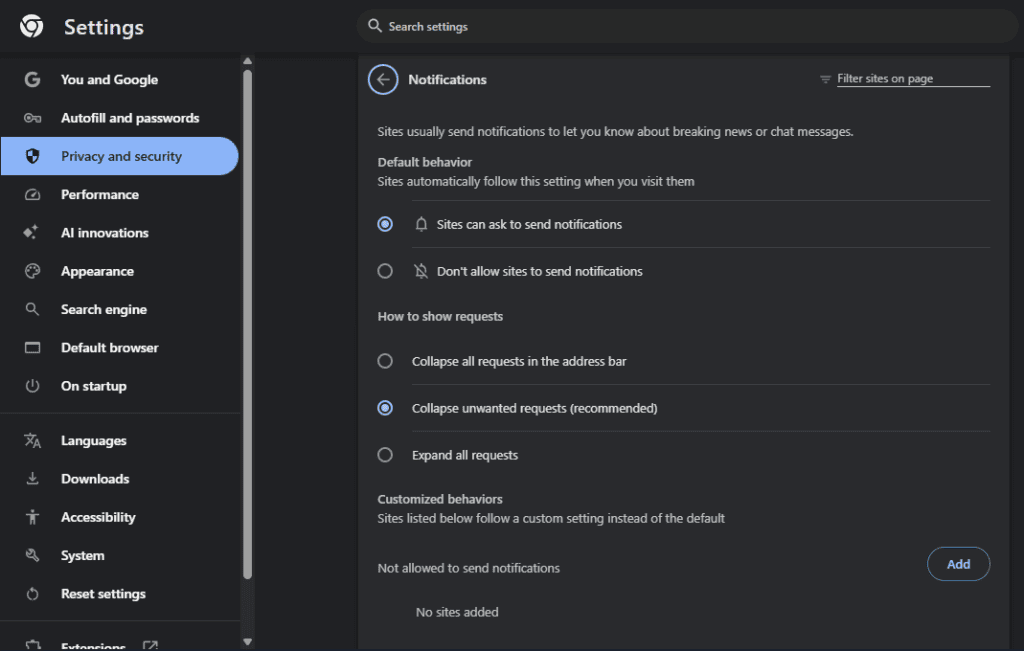Click Not allowed to send notifications label

468,568
